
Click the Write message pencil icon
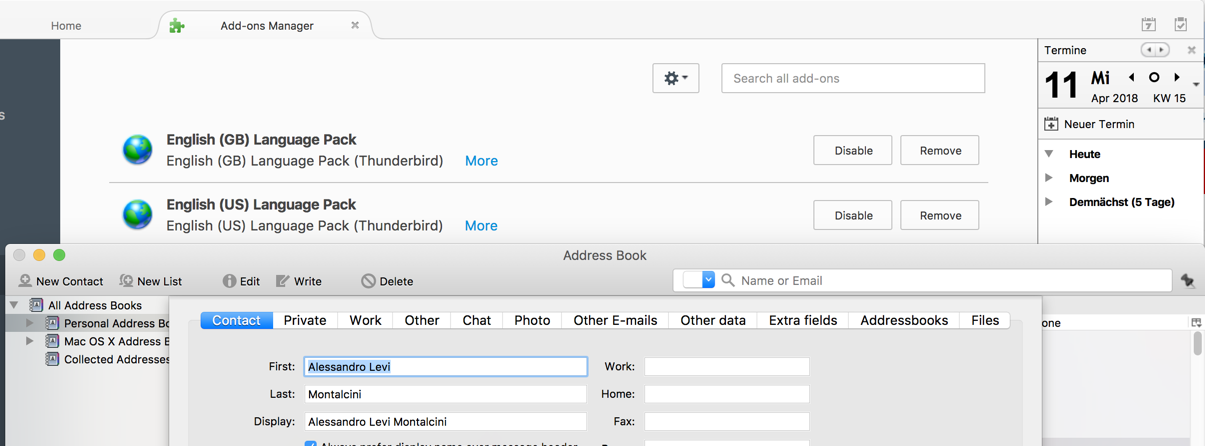283,281
